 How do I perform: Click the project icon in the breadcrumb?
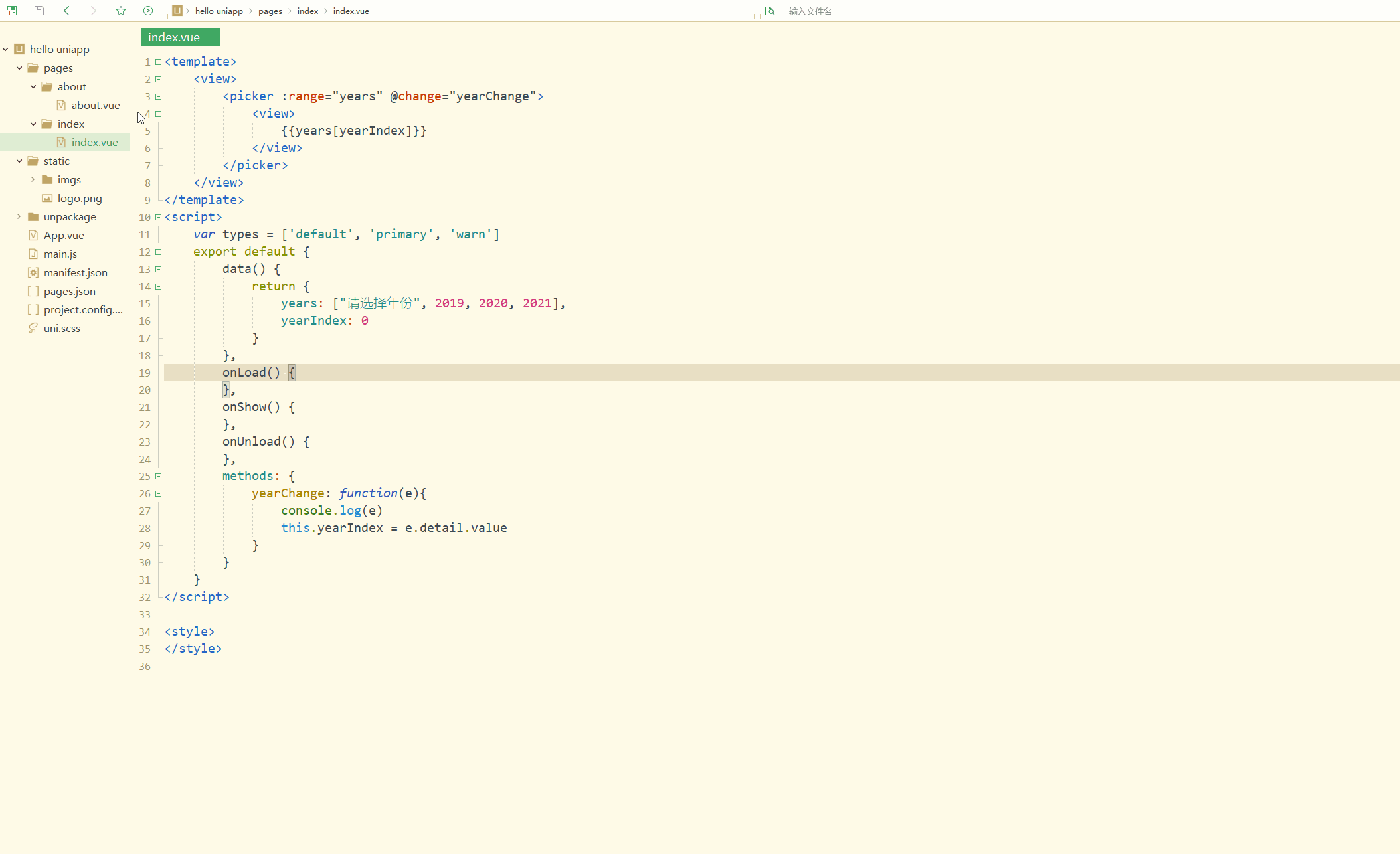(177, 11)
